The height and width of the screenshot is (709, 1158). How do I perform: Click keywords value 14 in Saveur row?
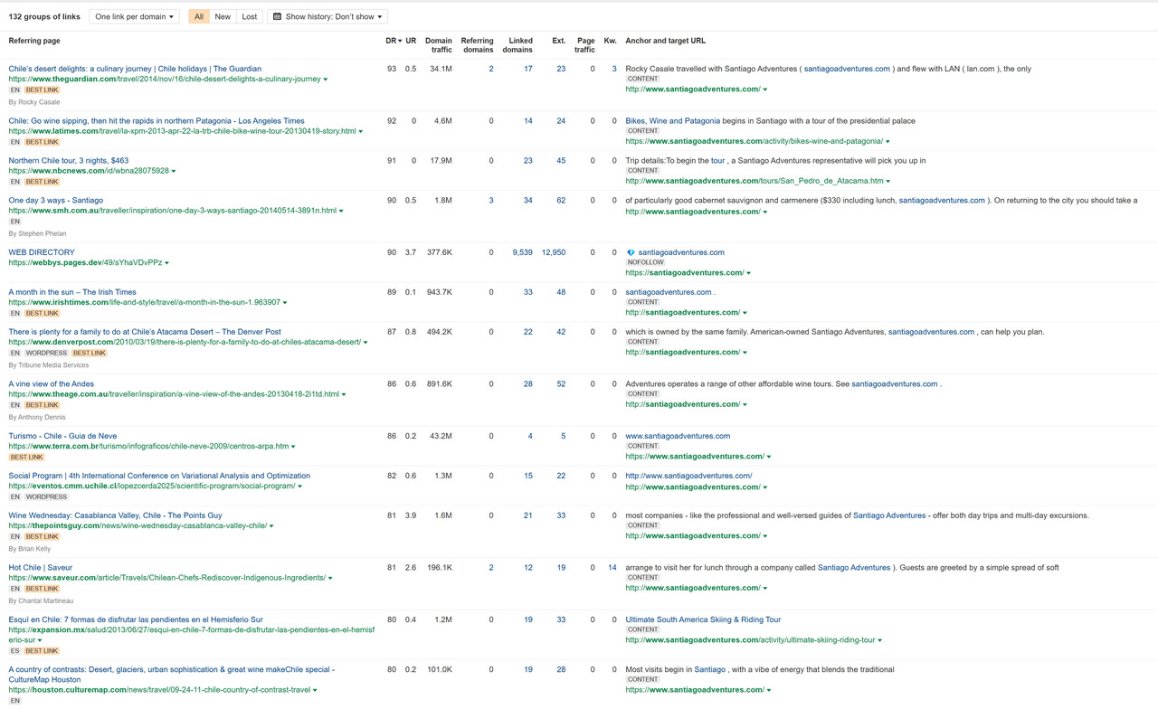612,567
